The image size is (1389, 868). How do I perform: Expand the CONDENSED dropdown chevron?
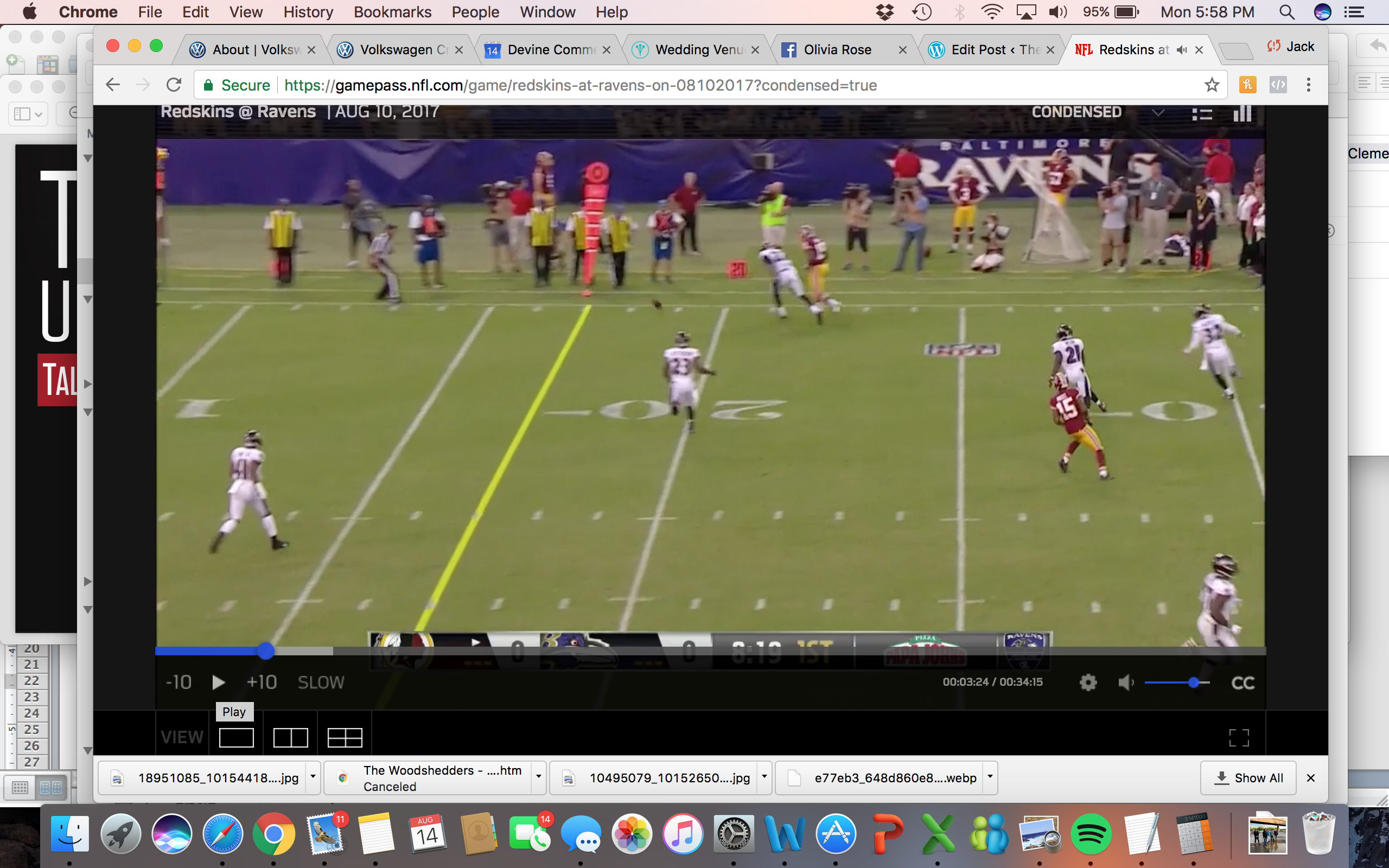(1158, 112)
